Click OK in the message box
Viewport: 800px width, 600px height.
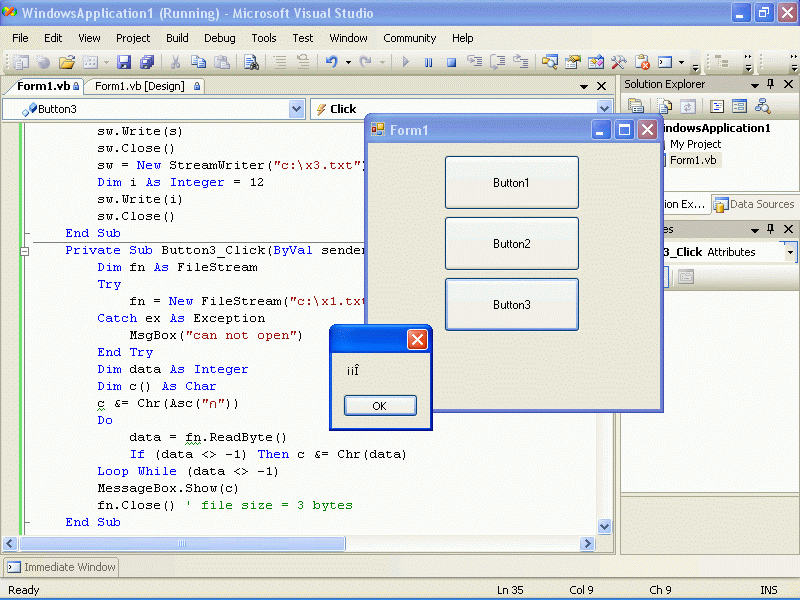pos(380,406)
